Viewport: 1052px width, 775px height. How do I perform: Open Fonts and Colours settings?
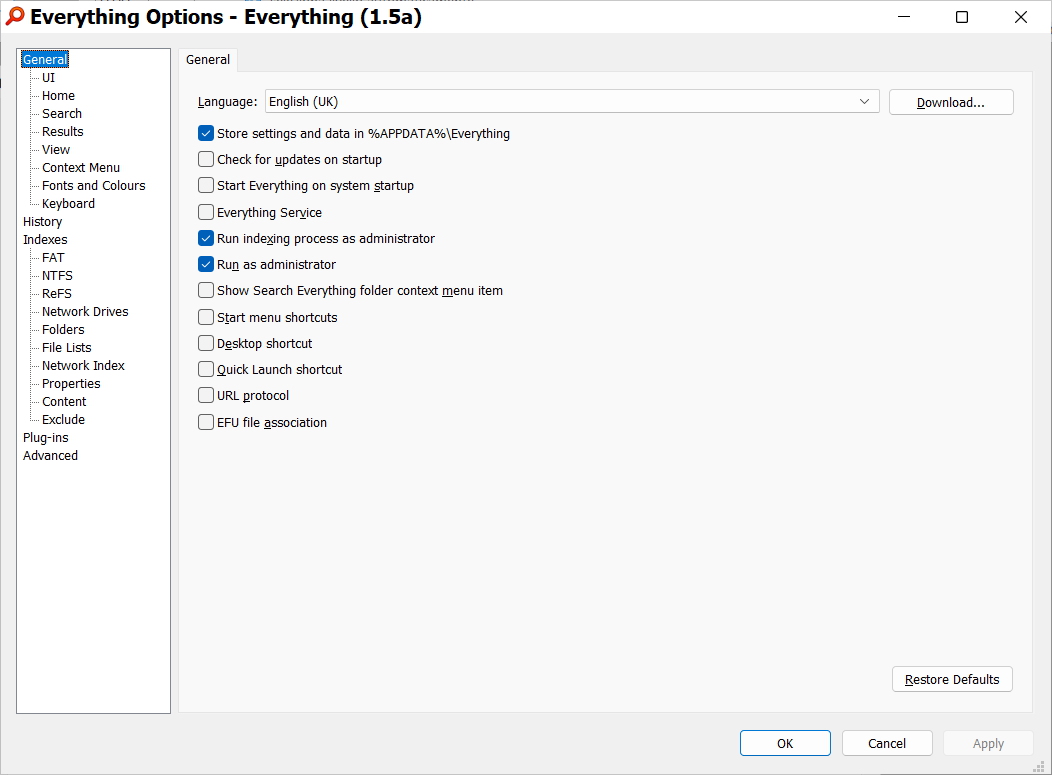tap(94, 185)
